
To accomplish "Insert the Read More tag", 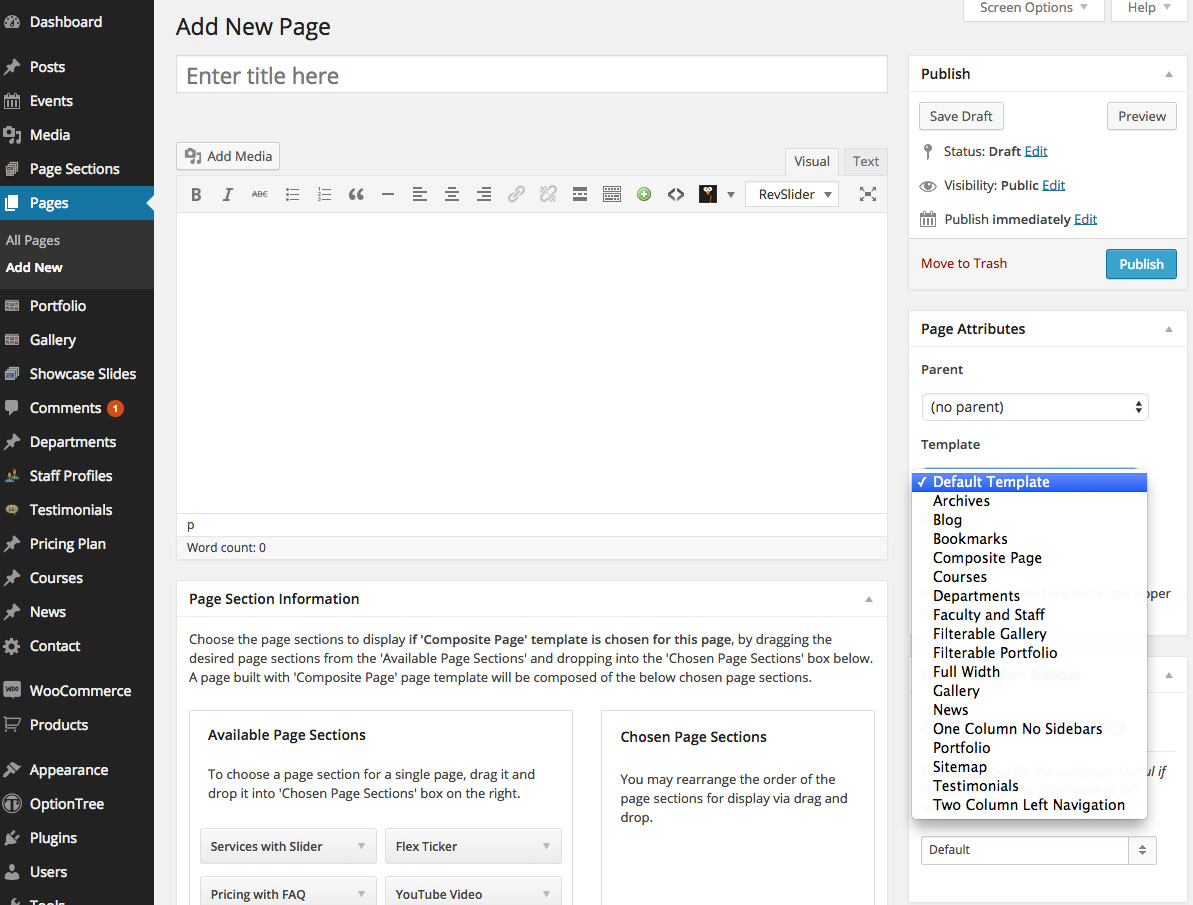I will point(580,193).
